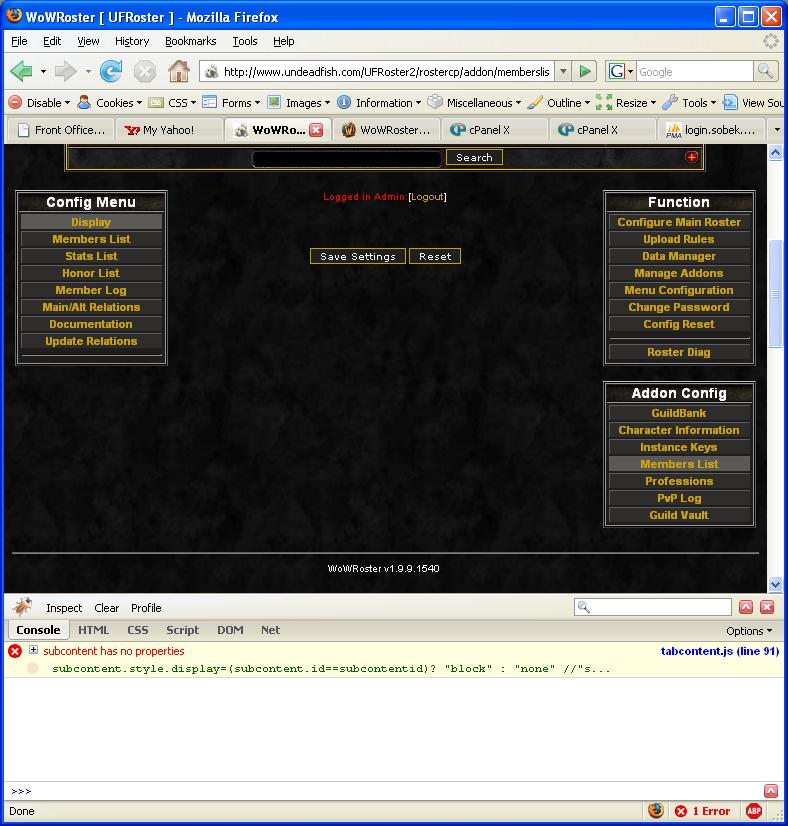Open Main/Alt Relations in Config Menu

coord(91,307)
